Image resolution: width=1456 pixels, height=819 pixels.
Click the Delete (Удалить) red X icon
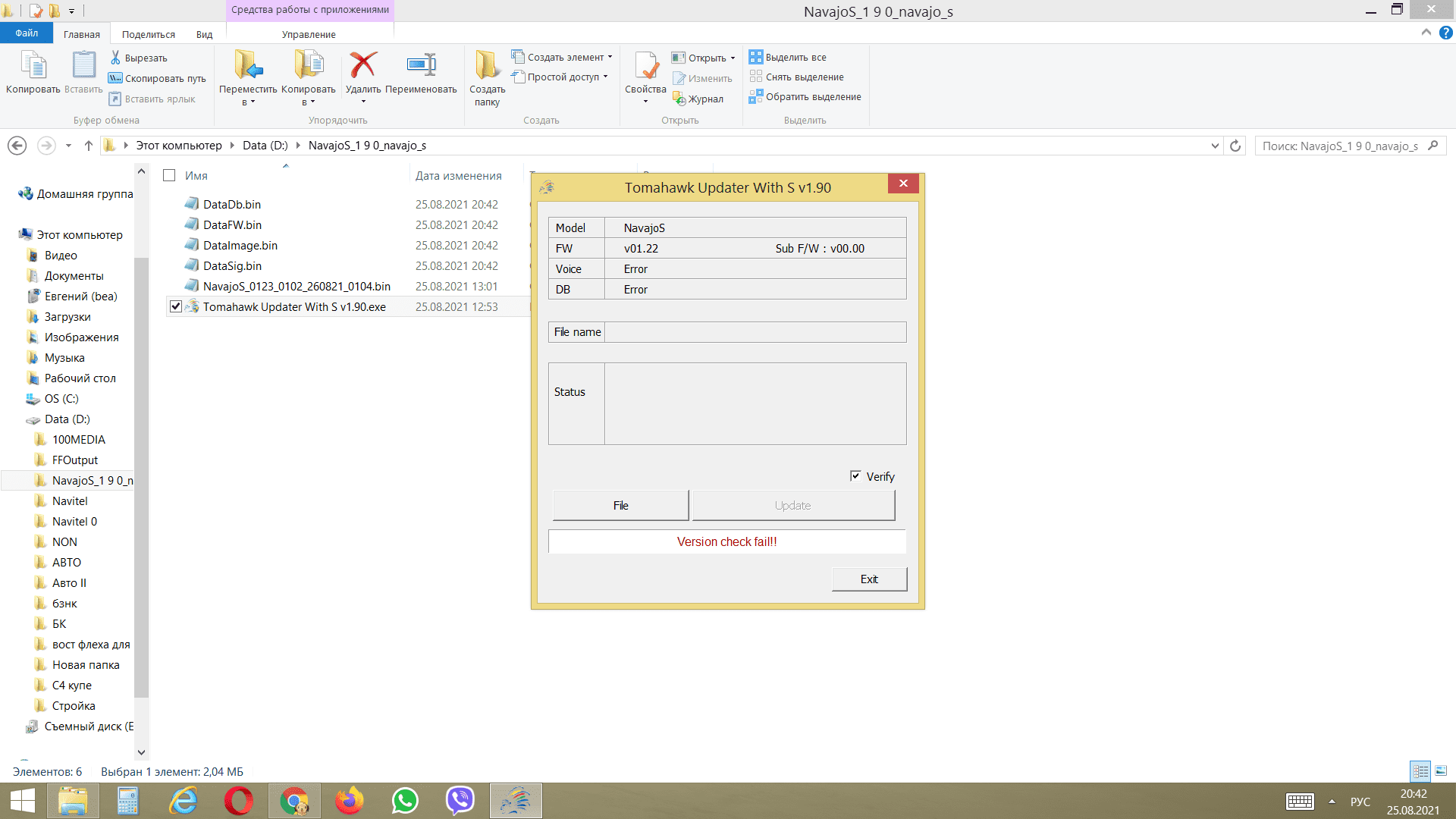point(363,66)
